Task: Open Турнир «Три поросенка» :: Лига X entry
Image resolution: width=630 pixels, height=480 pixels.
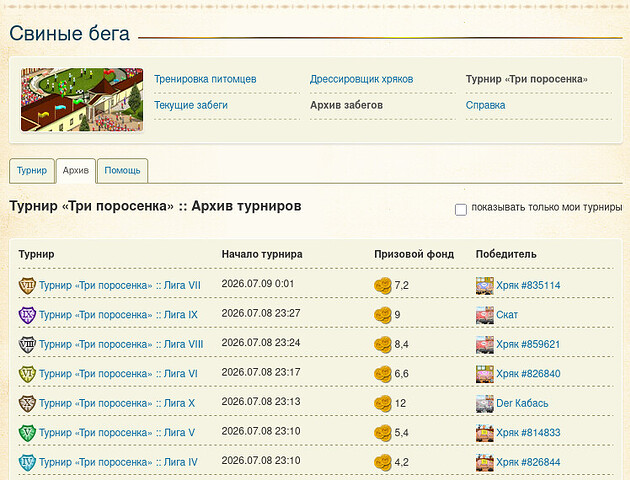Action: [117, 403]
